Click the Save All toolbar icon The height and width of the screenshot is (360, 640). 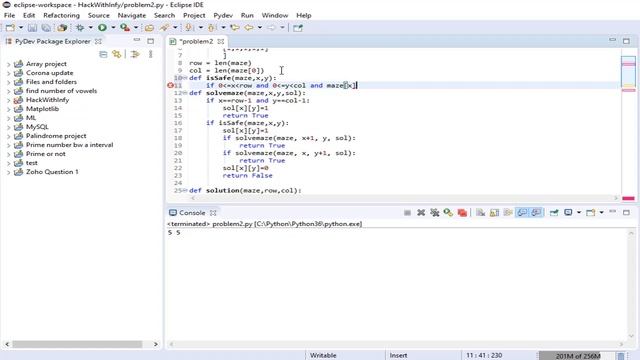coord(47,28)
